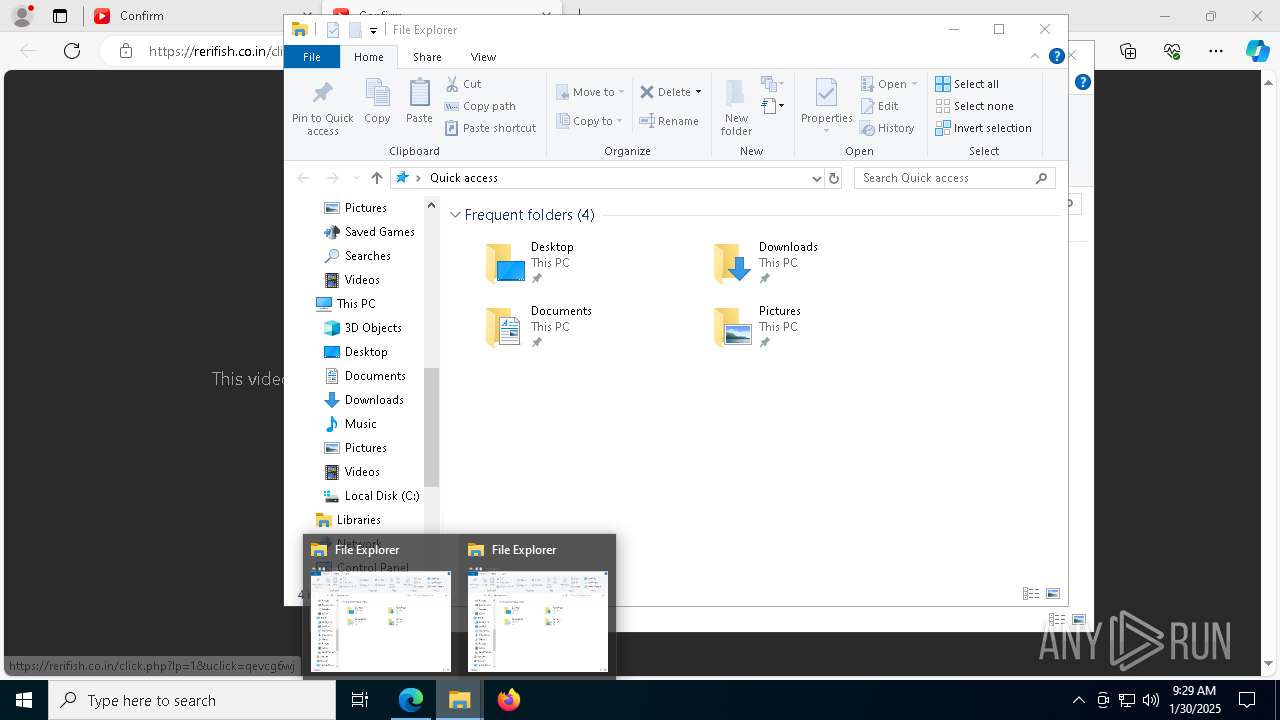Switch to the Share ribbon tab

click(427, 57)
